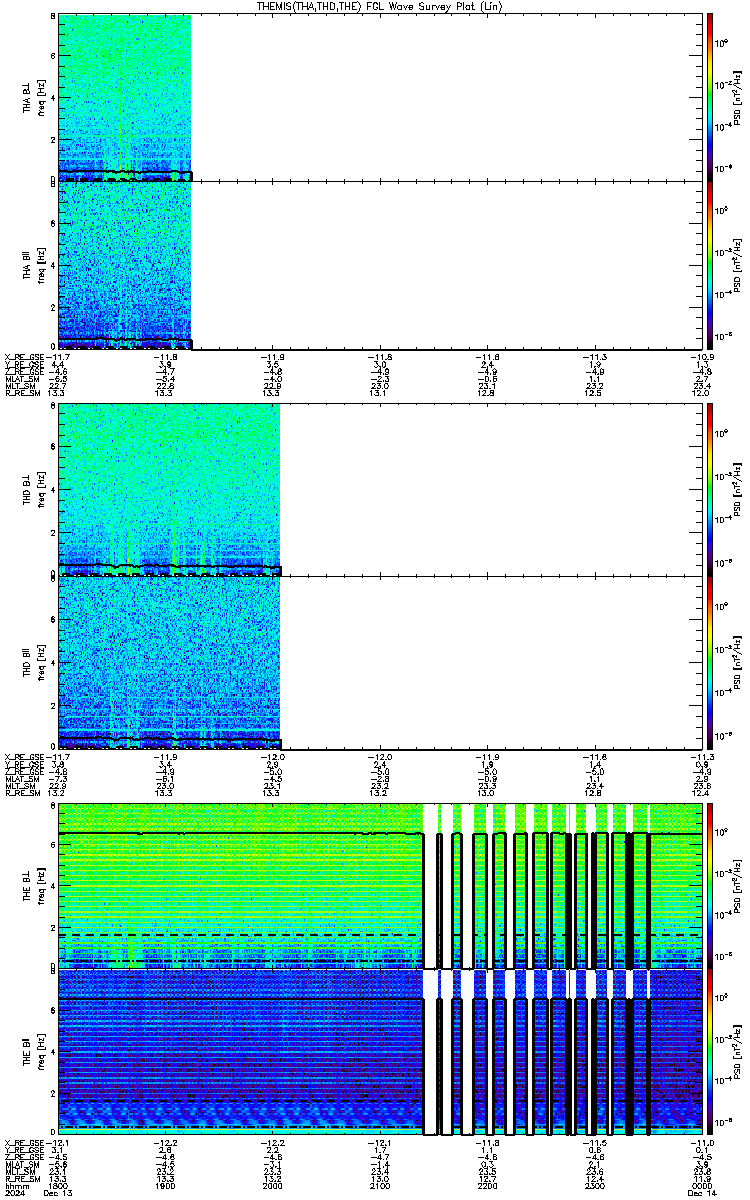Click the PSD [nT²/Hz] label beside THA B-perpendicular
This screenshot has width=750, height=1200.
[735, 97]
